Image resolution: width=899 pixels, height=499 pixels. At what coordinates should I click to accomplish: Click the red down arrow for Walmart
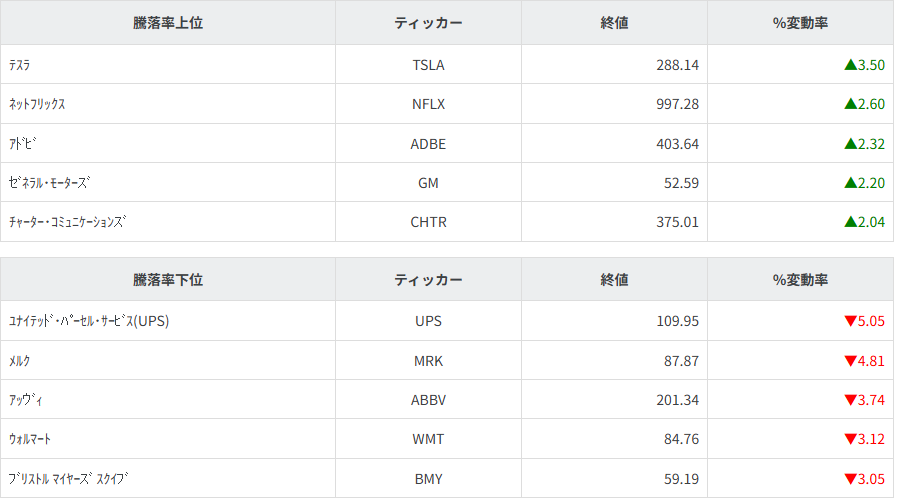[850, 439]
